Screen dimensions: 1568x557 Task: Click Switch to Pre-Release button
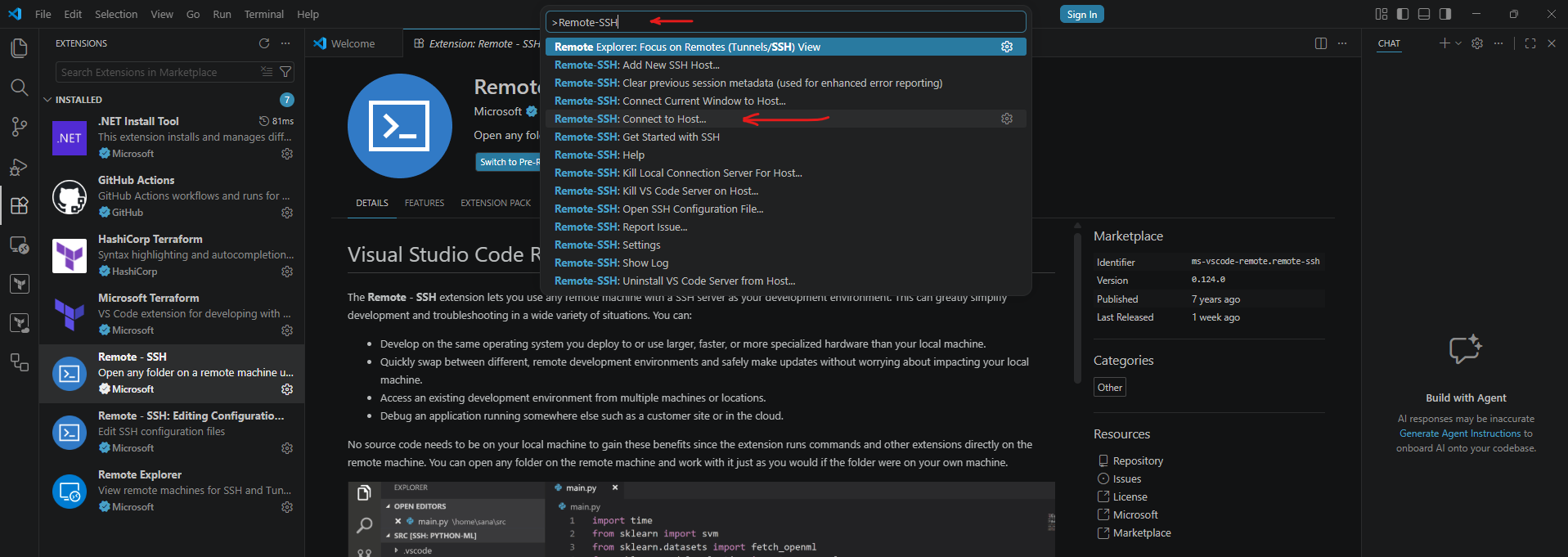point(510,162)
